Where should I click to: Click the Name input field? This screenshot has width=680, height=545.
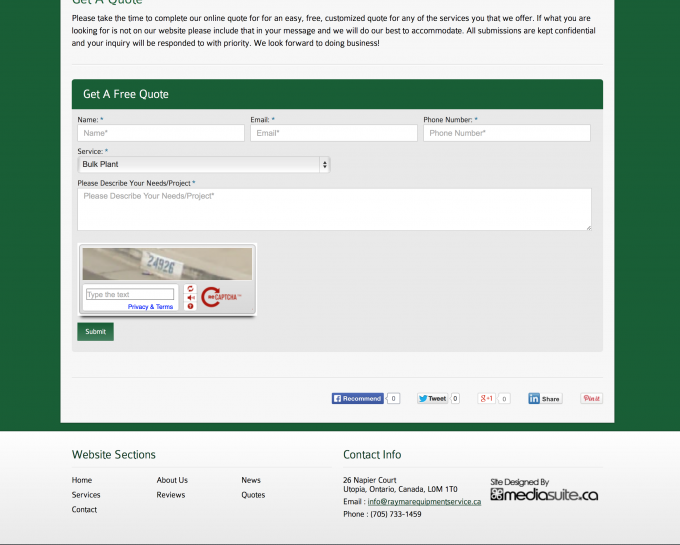coord(160,133)
